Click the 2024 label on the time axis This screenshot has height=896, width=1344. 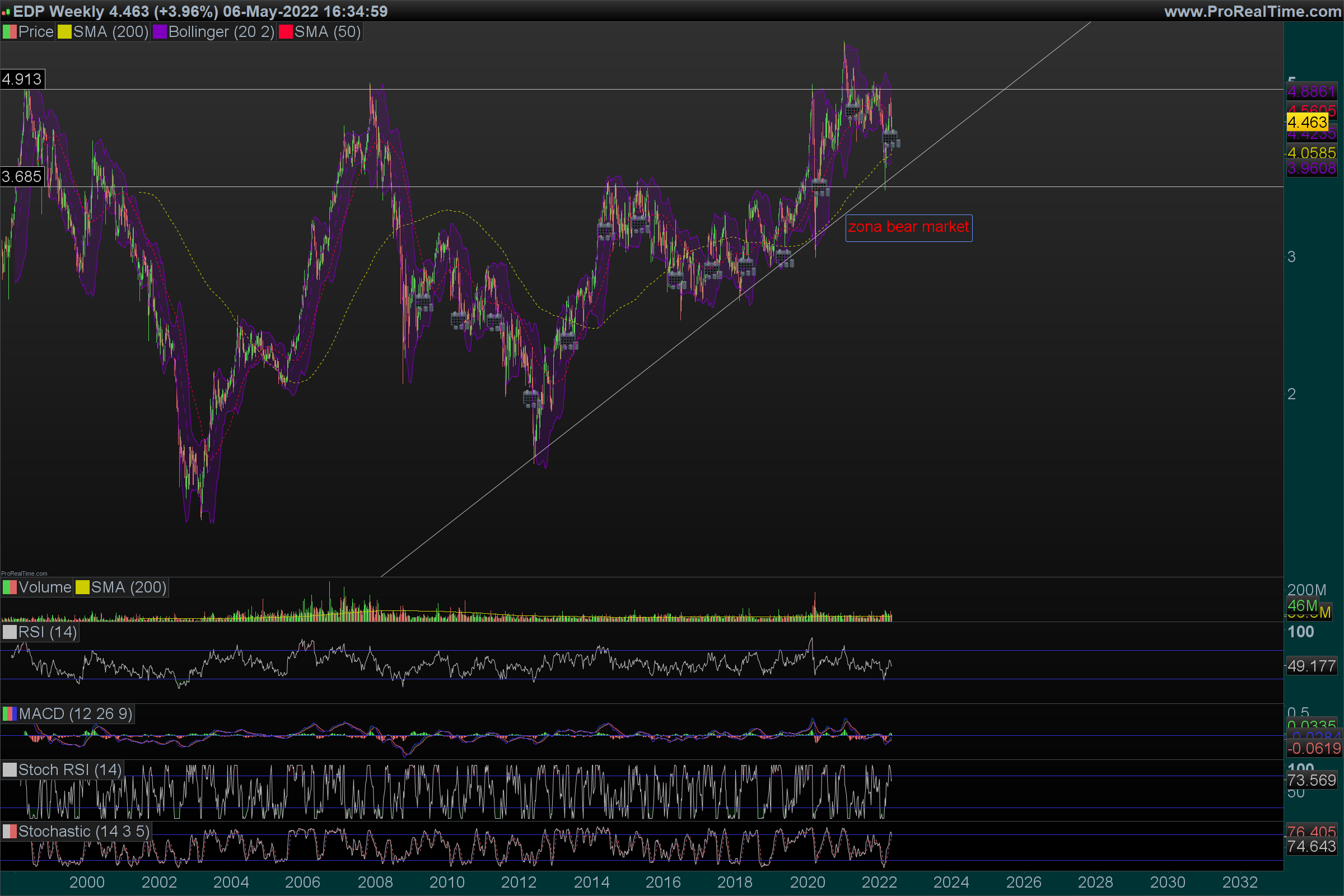(951, 881)
